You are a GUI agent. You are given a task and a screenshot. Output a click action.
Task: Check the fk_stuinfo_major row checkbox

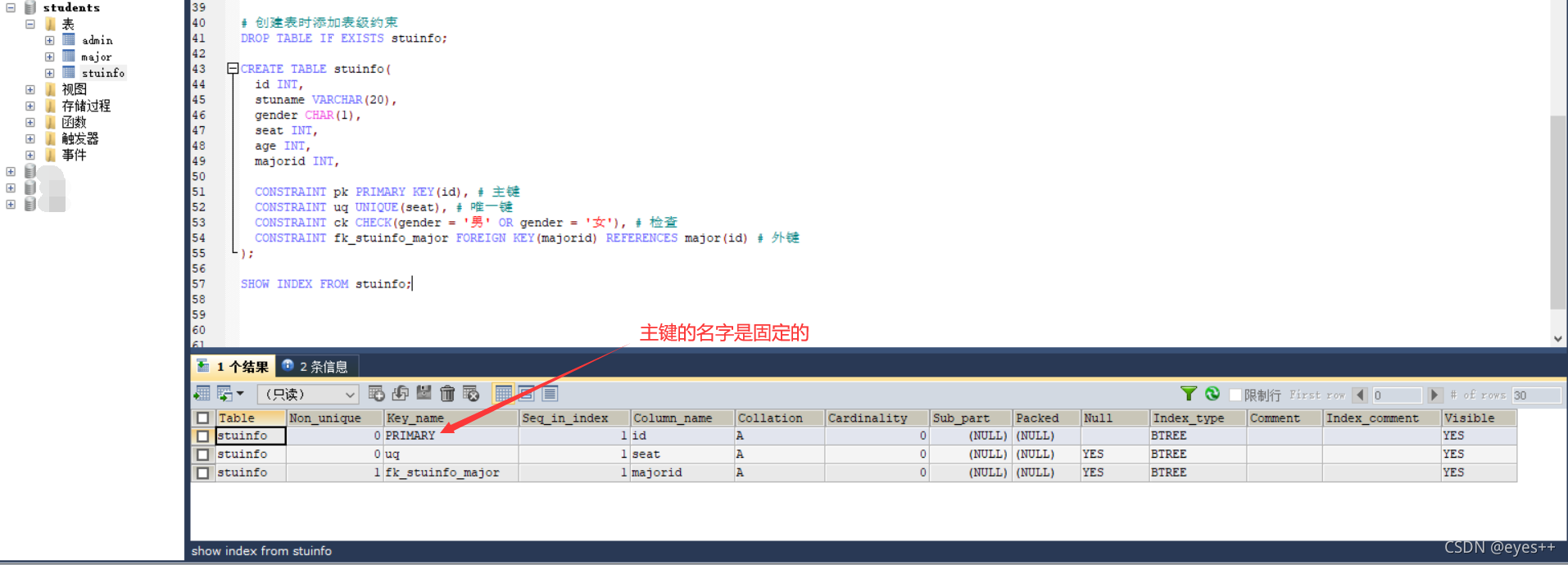[x=202, y=472]
